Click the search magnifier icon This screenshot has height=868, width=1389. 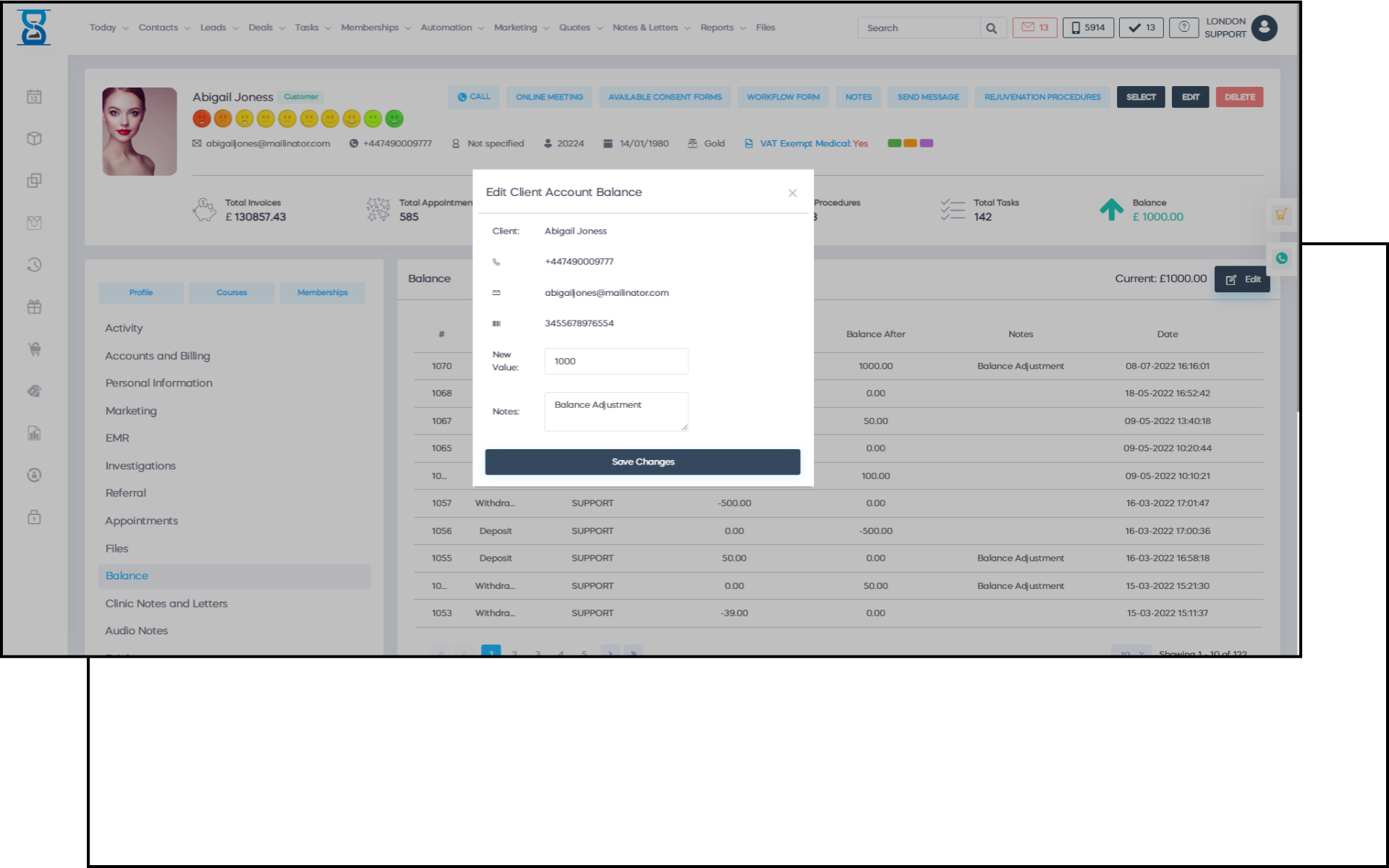991,28
